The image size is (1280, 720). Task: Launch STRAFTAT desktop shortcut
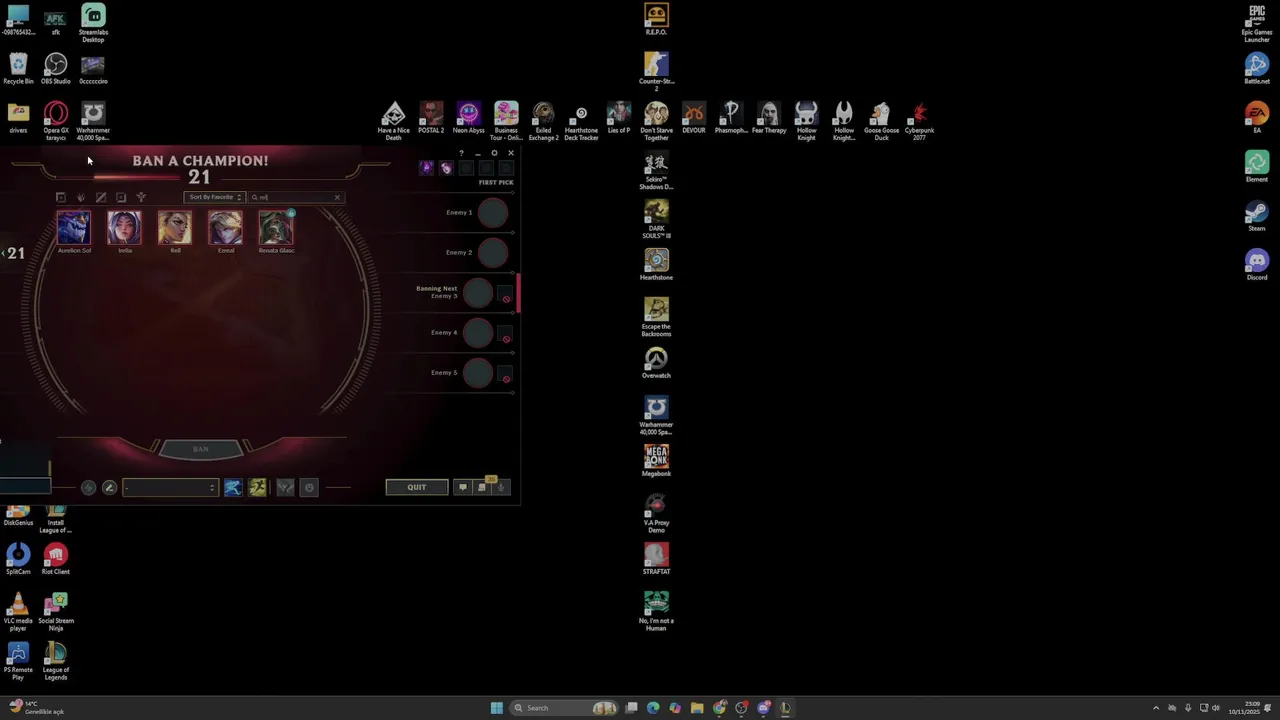pyautogui.click(x=656, y=559)
